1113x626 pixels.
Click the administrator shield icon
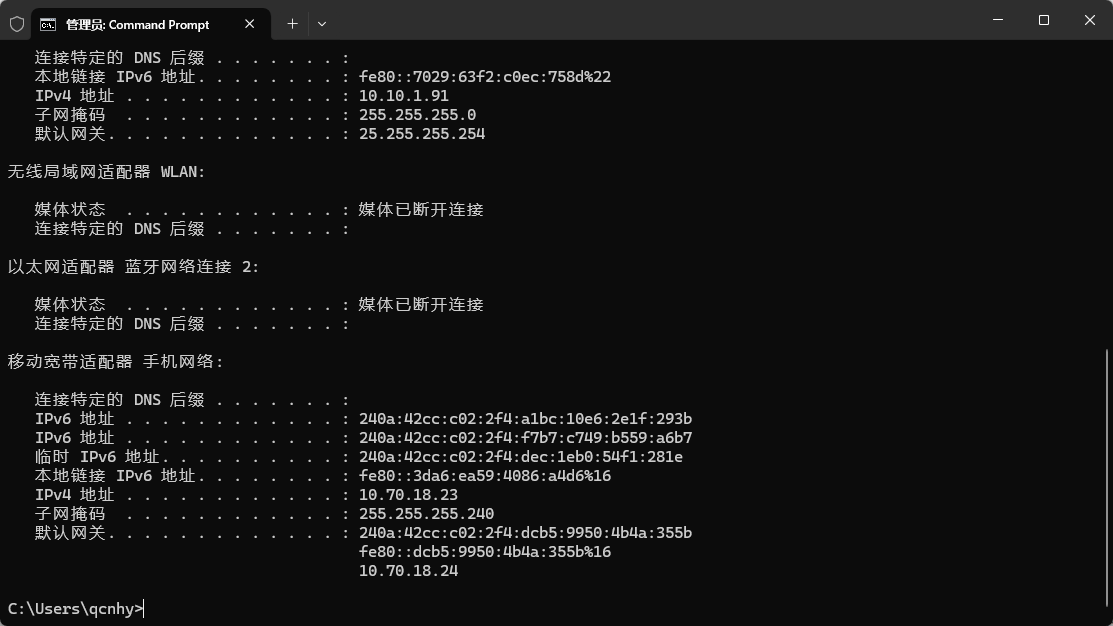[x=16, y=23]
